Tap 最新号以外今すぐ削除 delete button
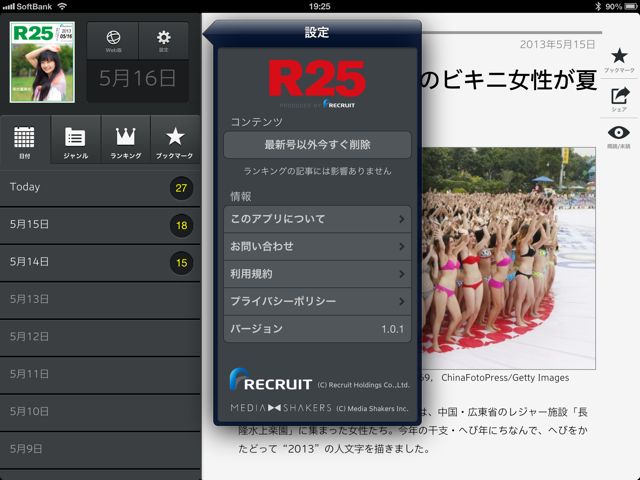The height and width of the screenshot is (480, 640). pyautogui.click(x=317, y=144)
